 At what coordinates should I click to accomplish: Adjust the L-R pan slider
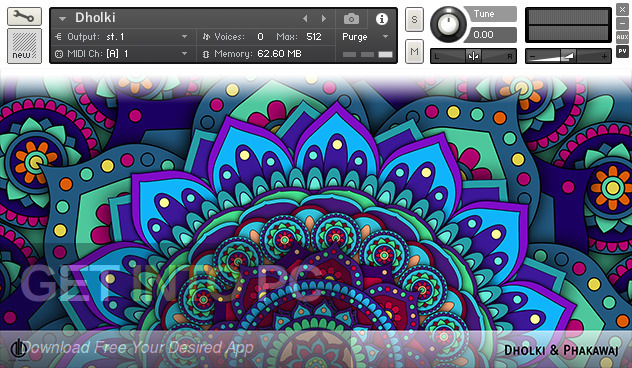473,56
